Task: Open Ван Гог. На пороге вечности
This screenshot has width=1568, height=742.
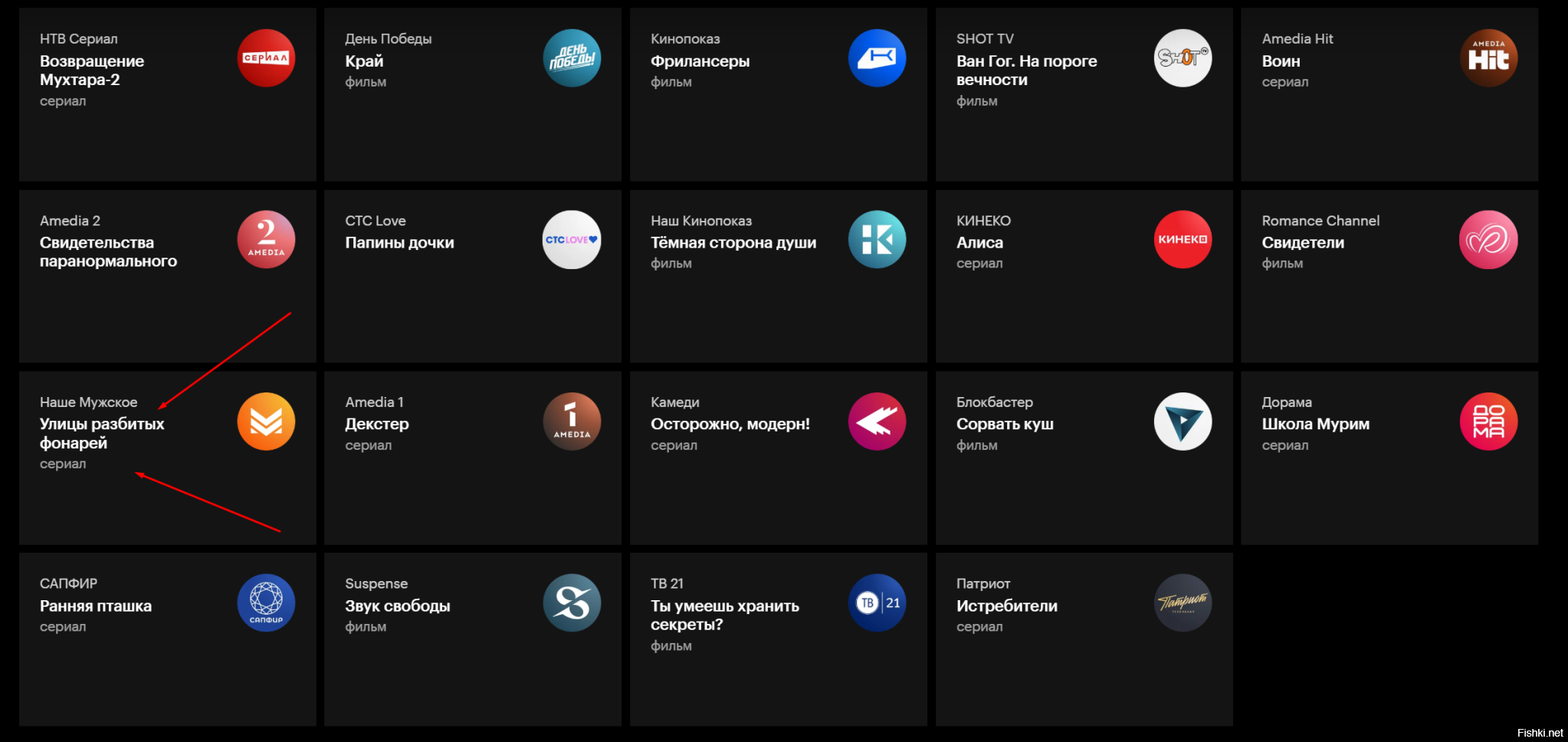Action: 1026,71
